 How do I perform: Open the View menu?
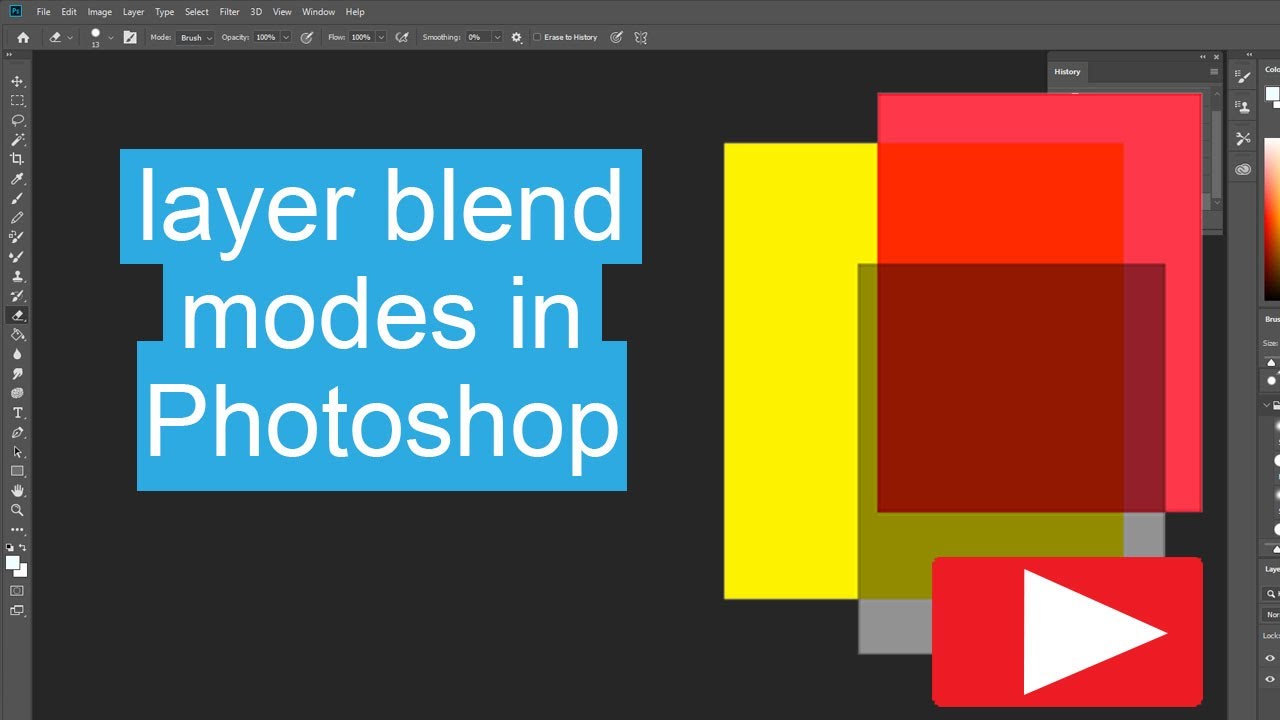pos(282,12)
